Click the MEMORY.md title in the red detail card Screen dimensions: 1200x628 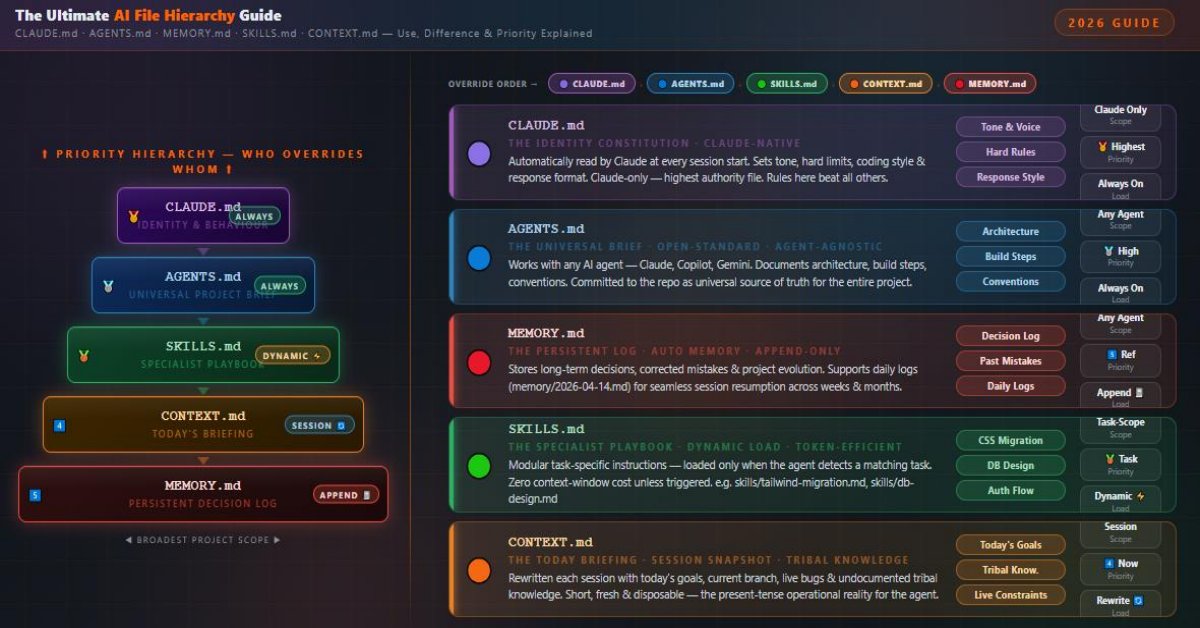coord(546,333)
